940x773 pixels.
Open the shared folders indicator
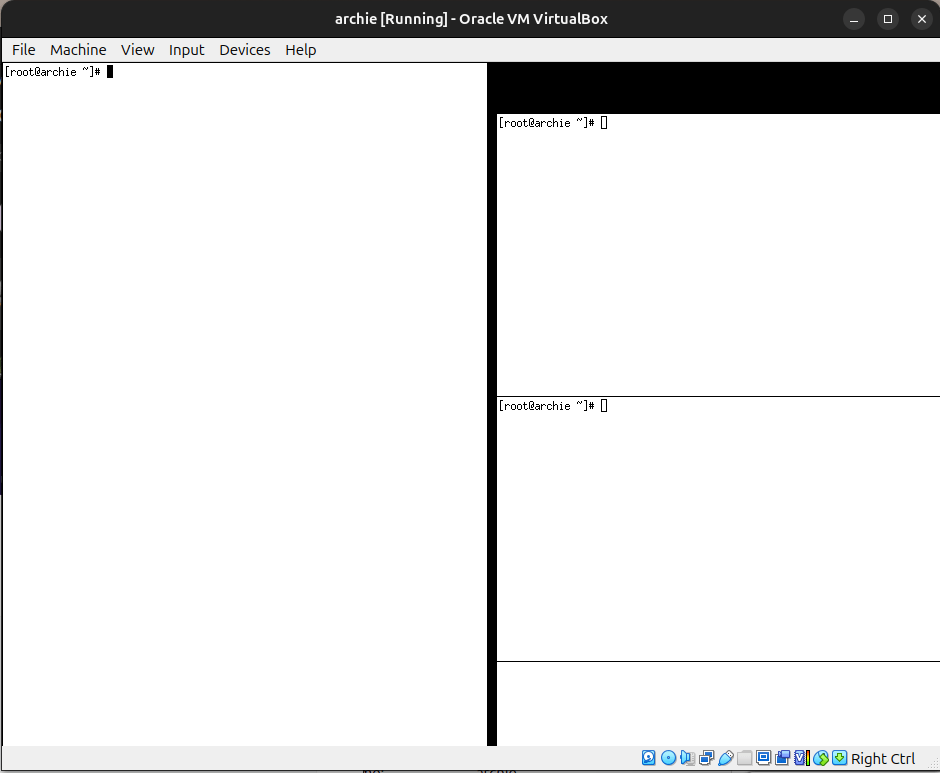[x=745, y=758]
